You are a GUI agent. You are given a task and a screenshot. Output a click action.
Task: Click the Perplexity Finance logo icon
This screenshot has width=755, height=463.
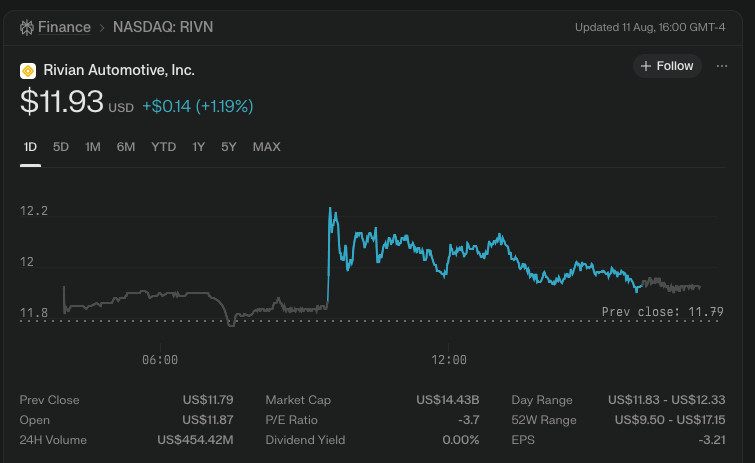(x=26, y=27)
